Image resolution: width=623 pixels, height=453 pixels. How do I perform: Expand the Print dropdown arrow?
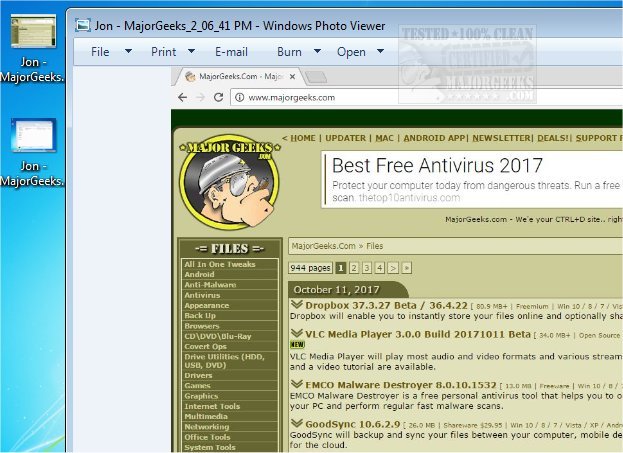click(x=192, y=51)
